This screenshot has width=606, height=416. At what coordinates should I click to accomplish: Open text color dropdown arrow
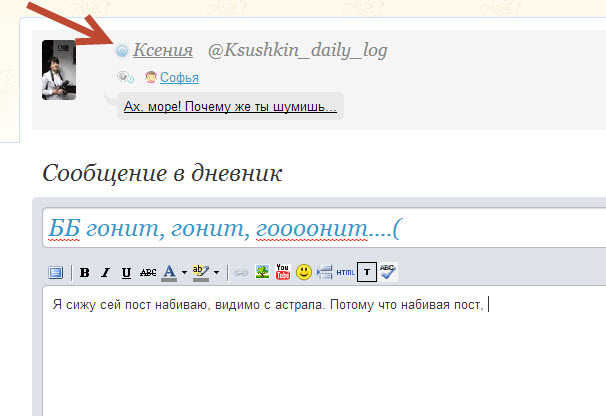coord(184,272)
